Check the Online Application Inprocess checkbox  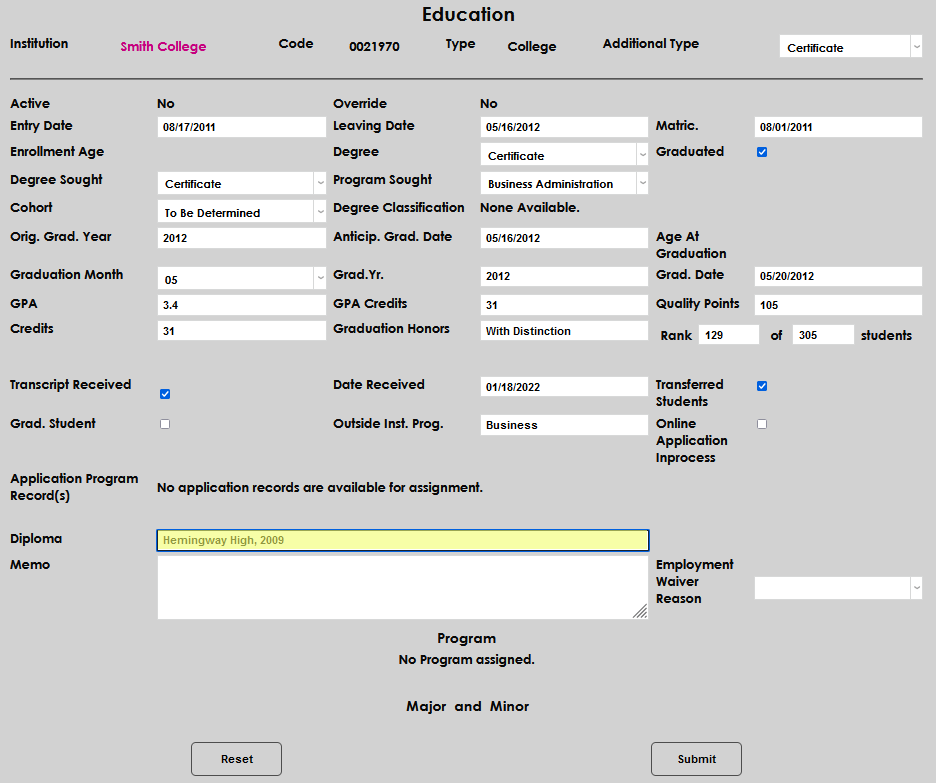[x=762, y=424]
